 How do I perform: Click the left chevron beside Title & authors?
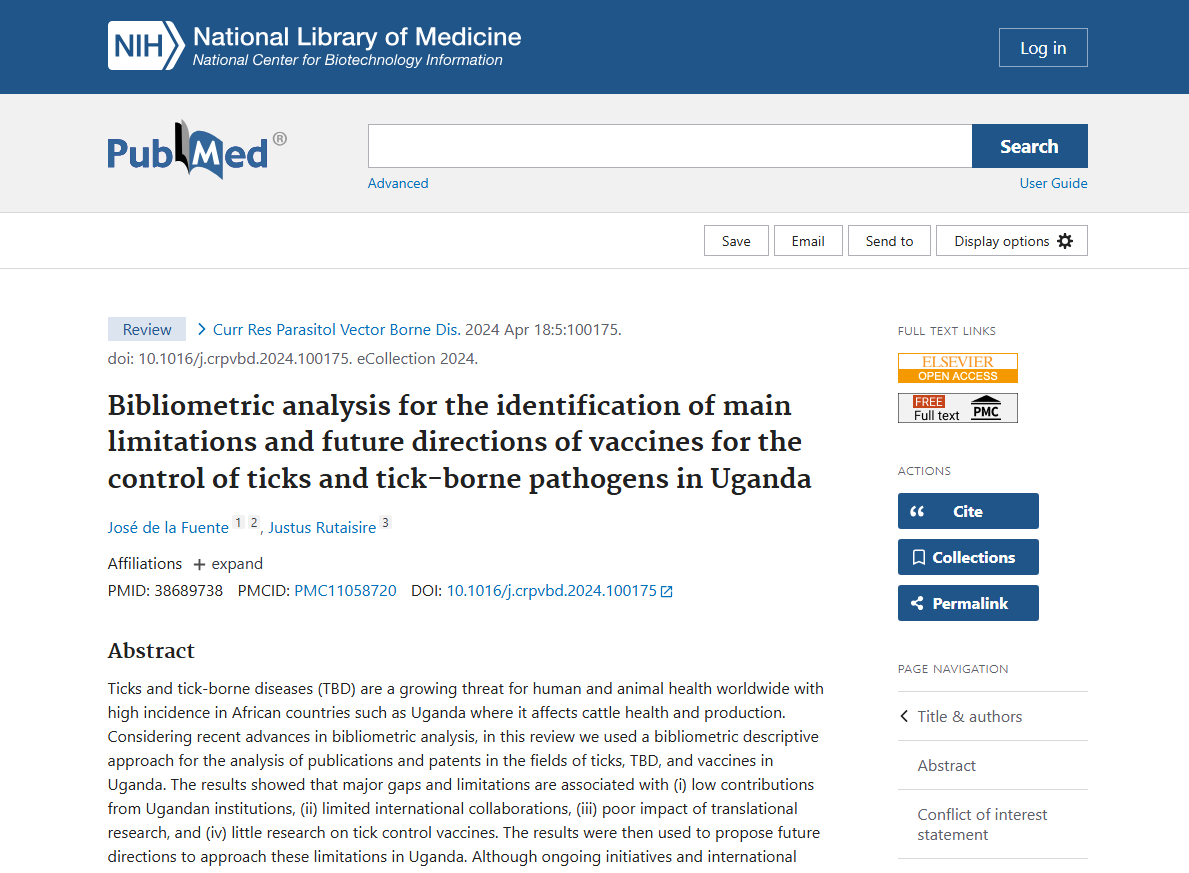904,716
